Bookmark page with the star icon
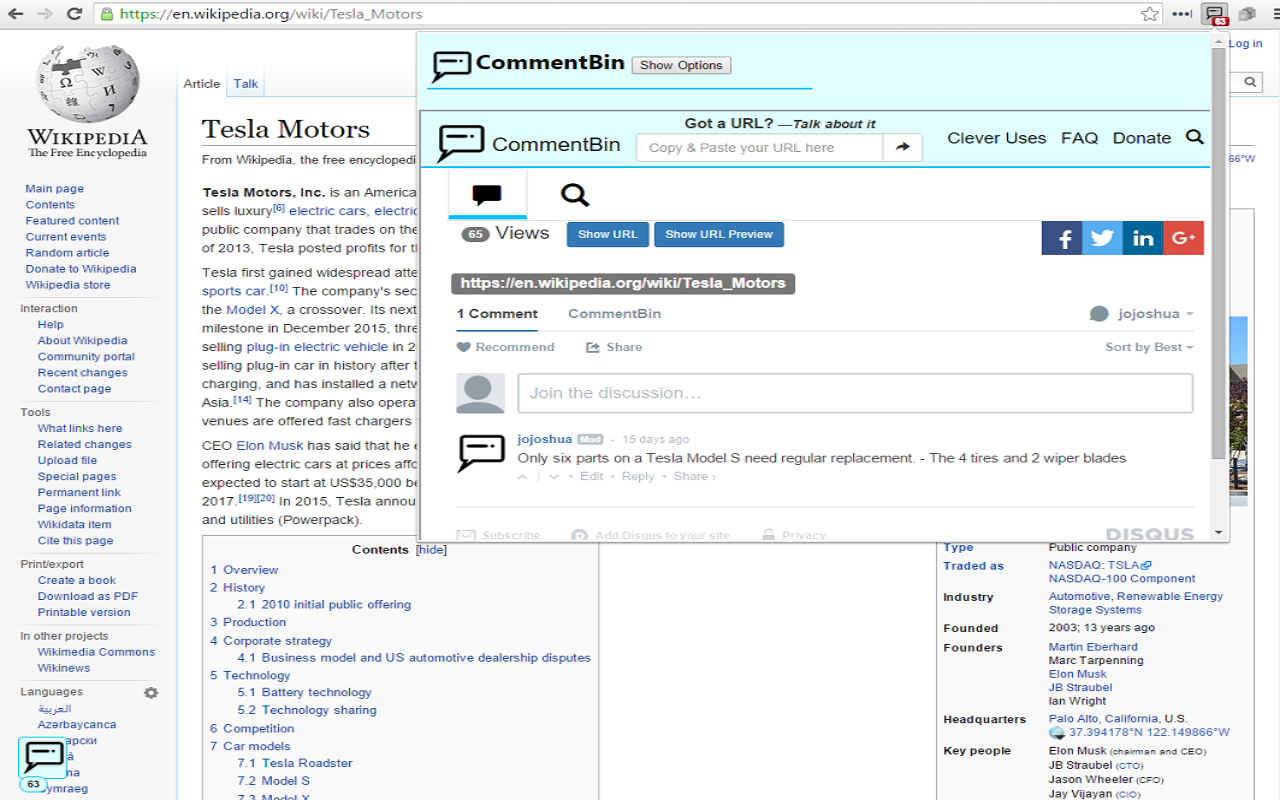The height and width of the screenshot is (800, 1280). click(x=1150, y=14)
